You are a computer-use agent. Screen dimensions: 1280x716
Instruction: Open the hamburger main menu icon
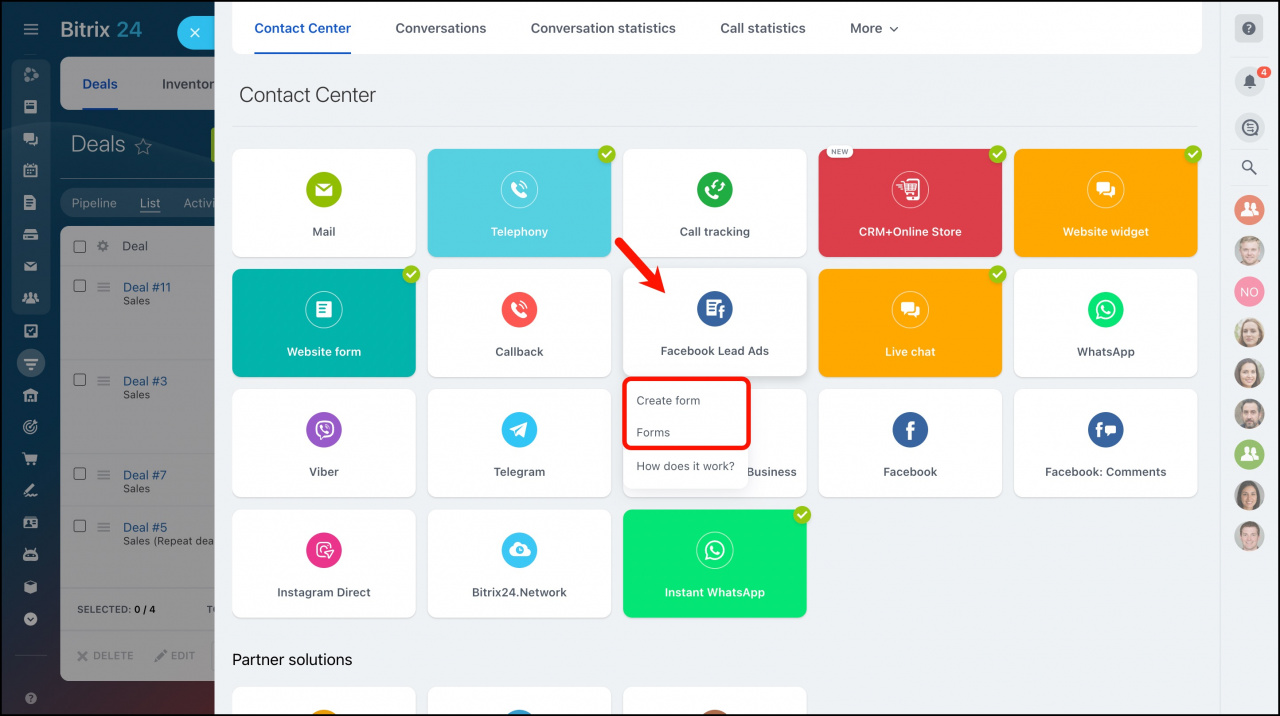(31, 30)
